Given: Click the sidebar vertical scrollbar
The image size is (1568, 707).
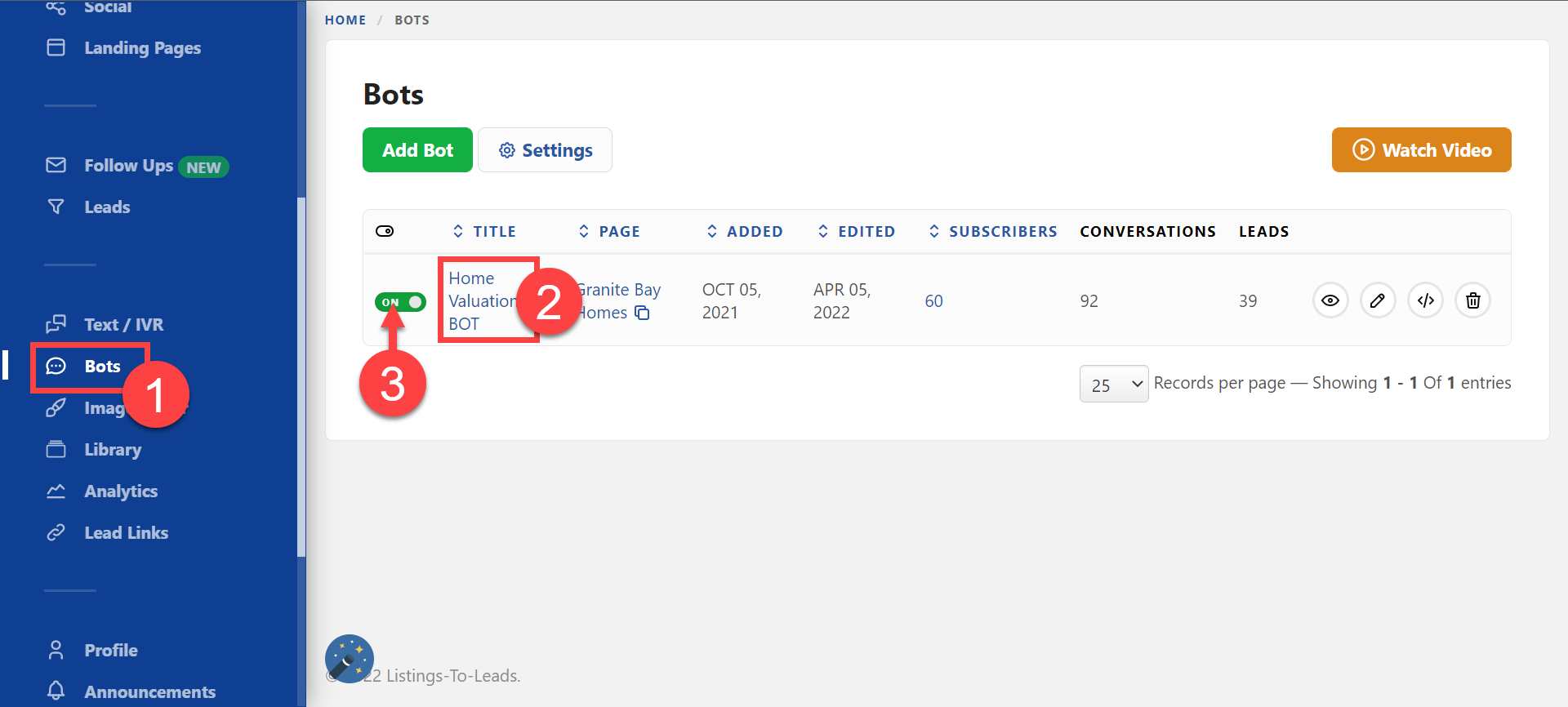Looking at the screenshot, I should pyautogui.click(x=301, y=376).
